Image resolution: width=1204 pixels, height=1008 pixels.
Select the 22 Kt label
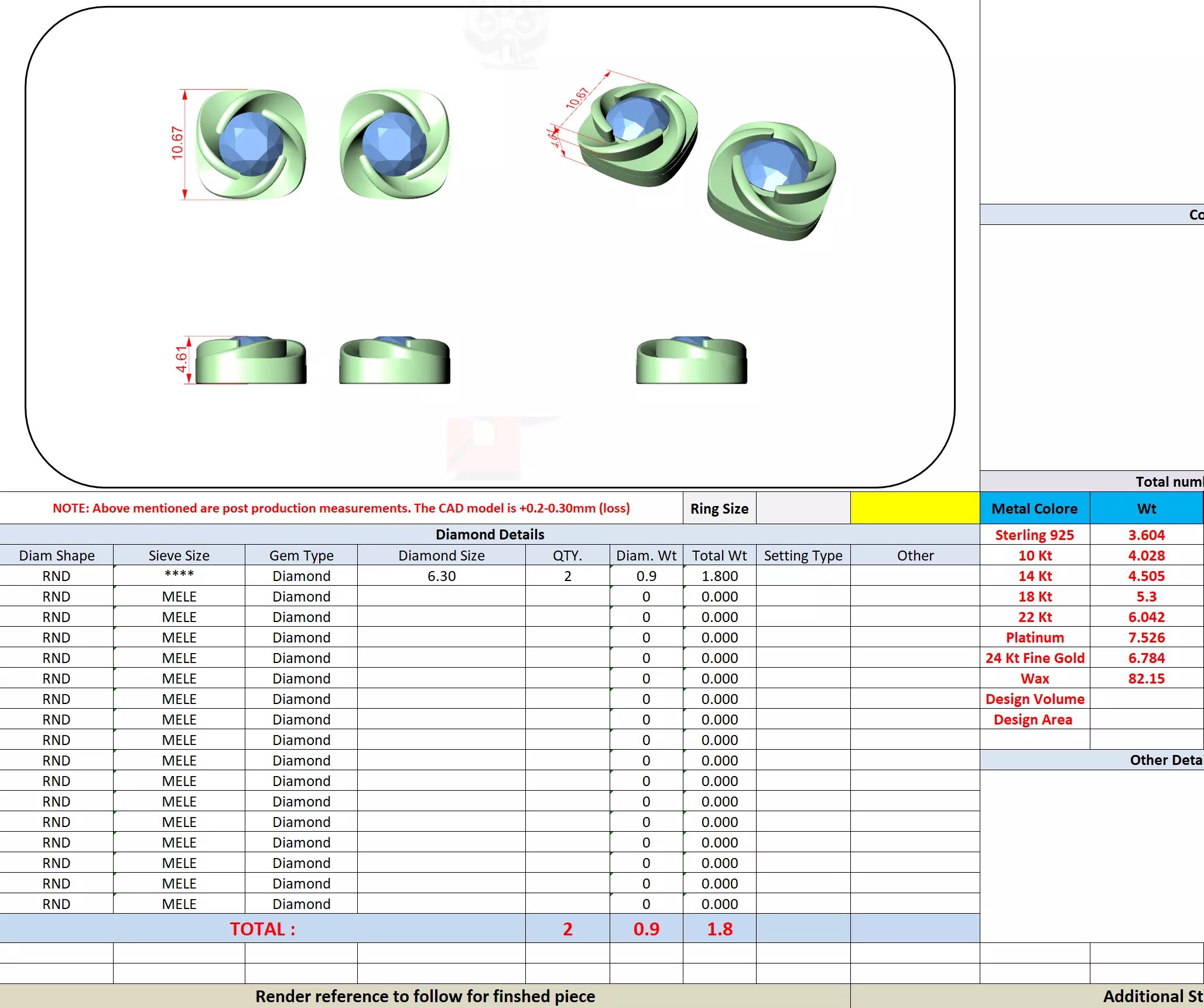click(1035, 617)
